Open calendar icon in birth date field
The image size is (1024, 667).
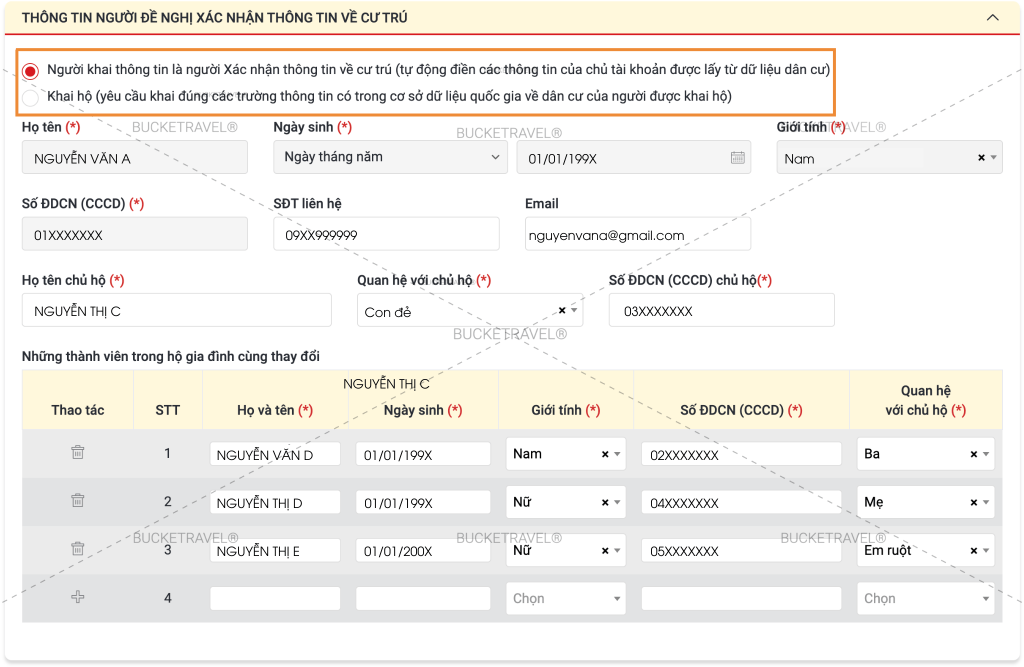pyautogui.click(x=737, y=158)
